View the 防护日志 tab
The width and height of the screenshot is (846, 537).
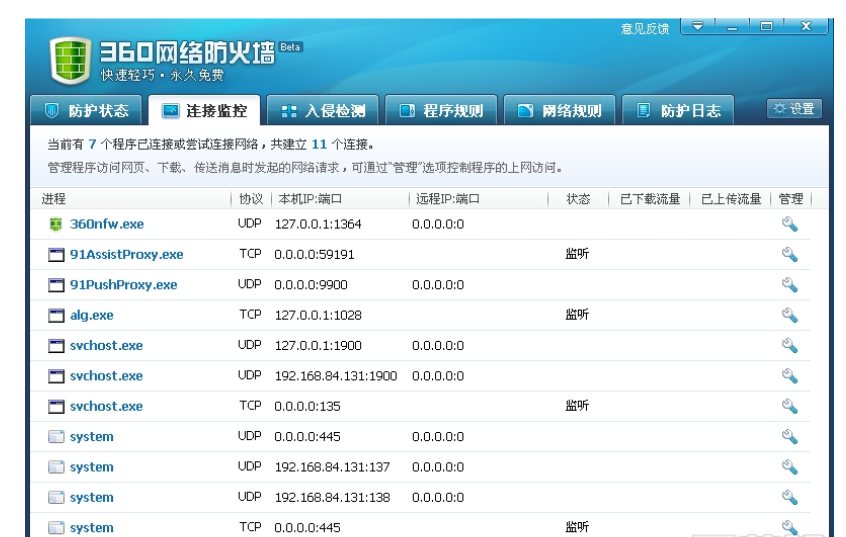[678, 111]
